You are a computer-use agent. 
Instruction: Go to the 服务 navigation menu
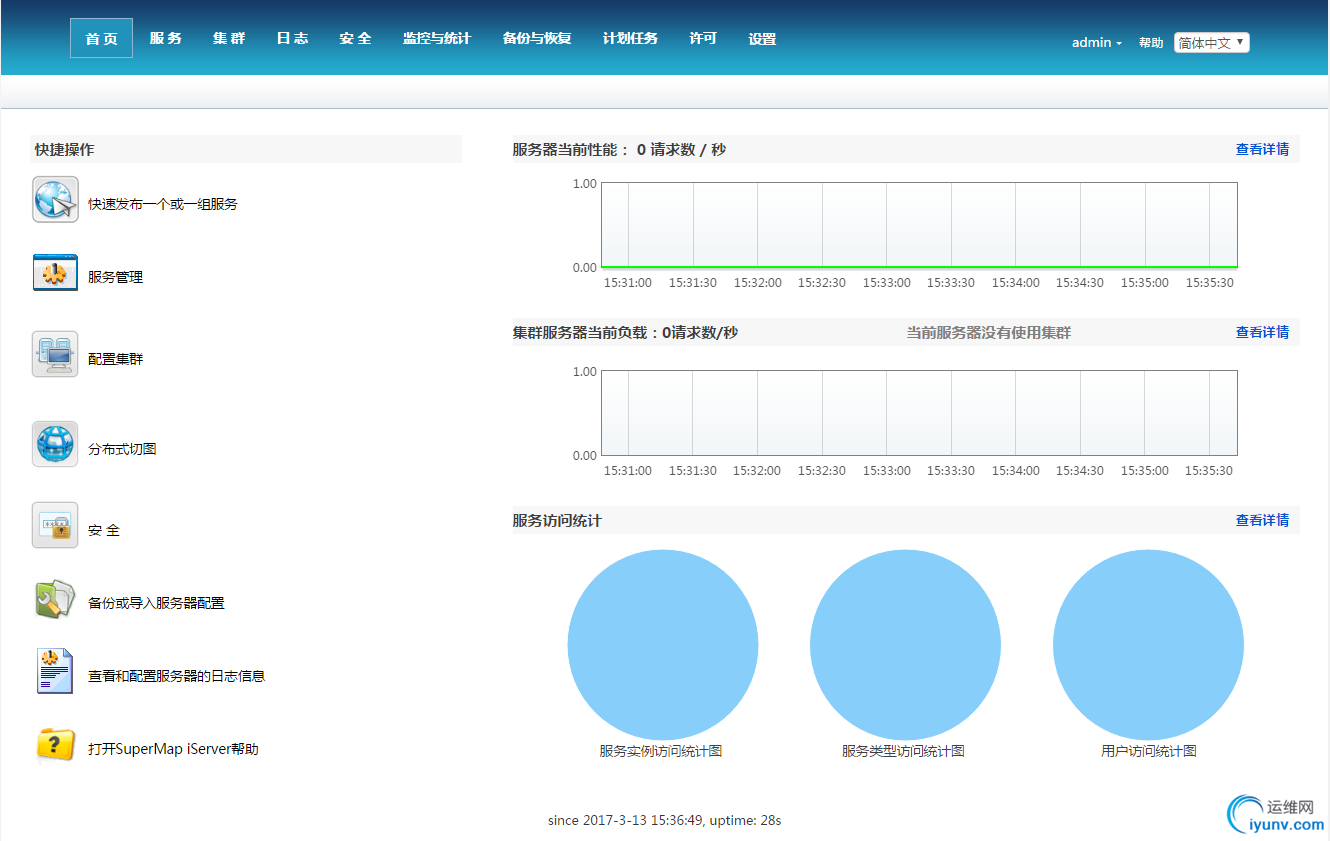166,38
